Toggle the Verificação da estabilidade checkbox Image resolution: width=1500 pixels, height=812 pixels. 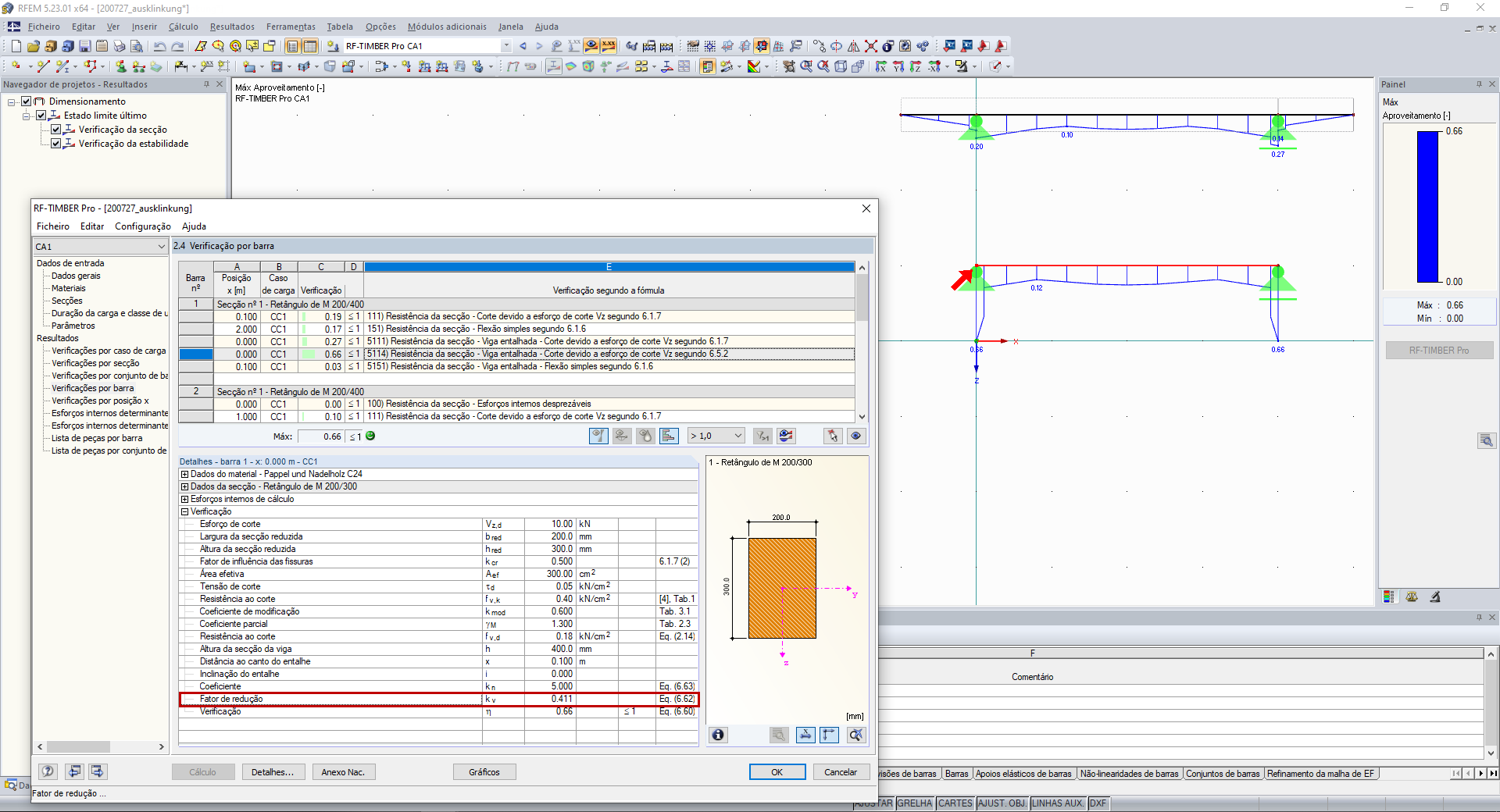tap(56, 144)
